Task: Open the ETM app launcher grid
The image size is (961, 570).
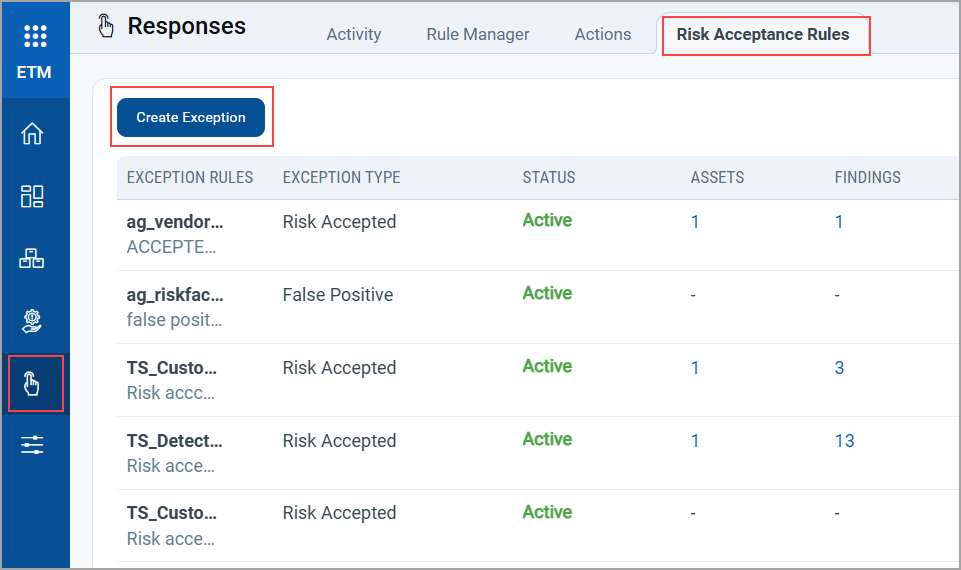Action: [x=35, y=36]
